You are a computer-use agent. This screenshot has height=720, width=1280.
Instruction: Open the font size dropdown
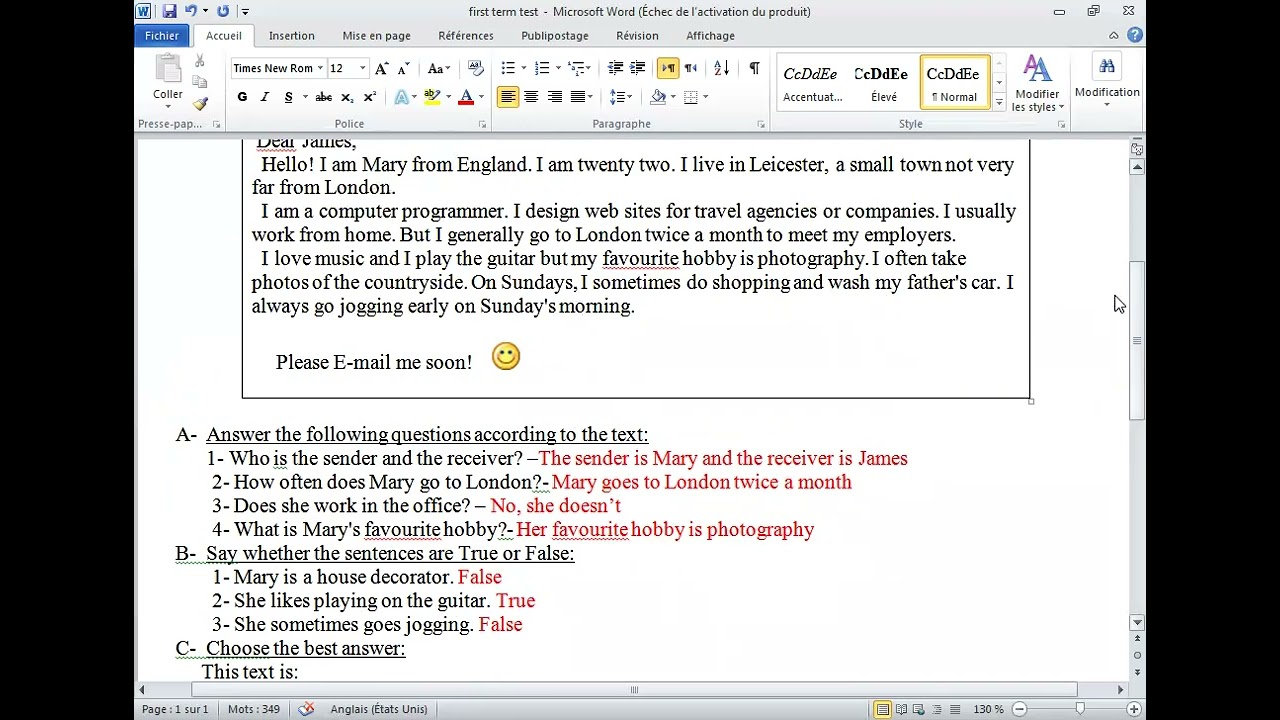point(362,68)
